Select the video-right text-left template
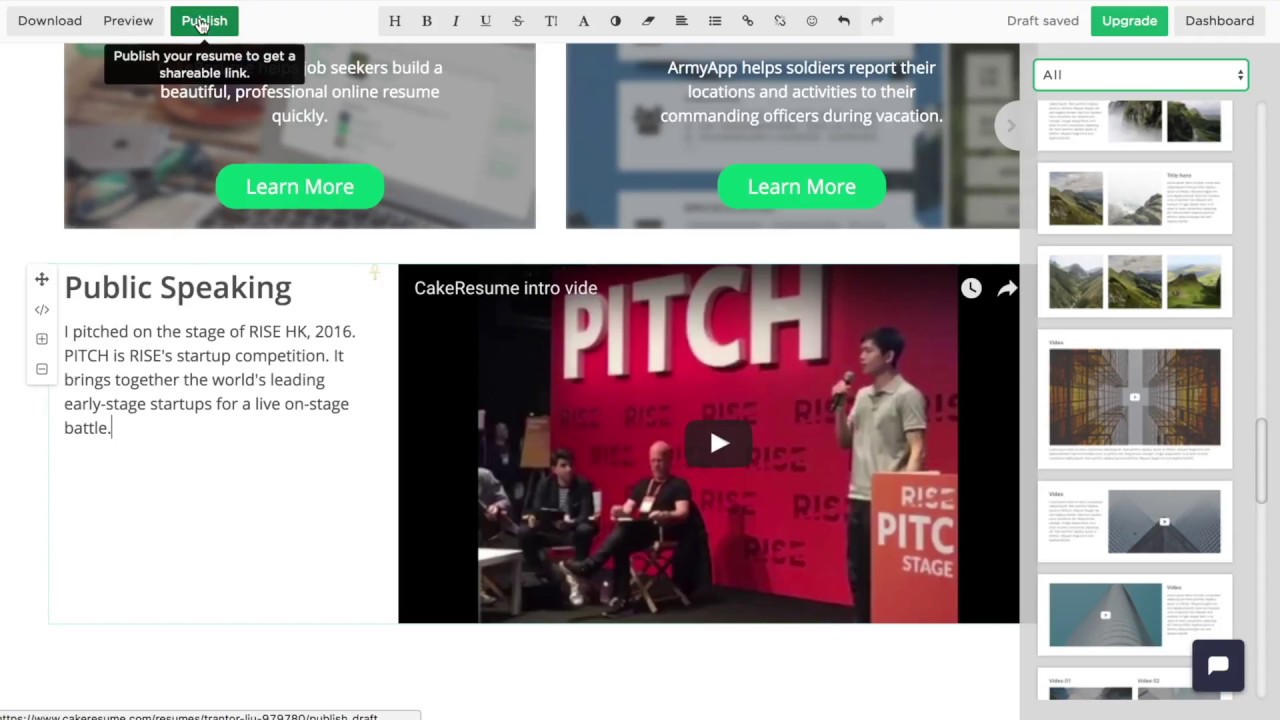The width and height of the screenshot is (1280, 720). click(1135, 521)
